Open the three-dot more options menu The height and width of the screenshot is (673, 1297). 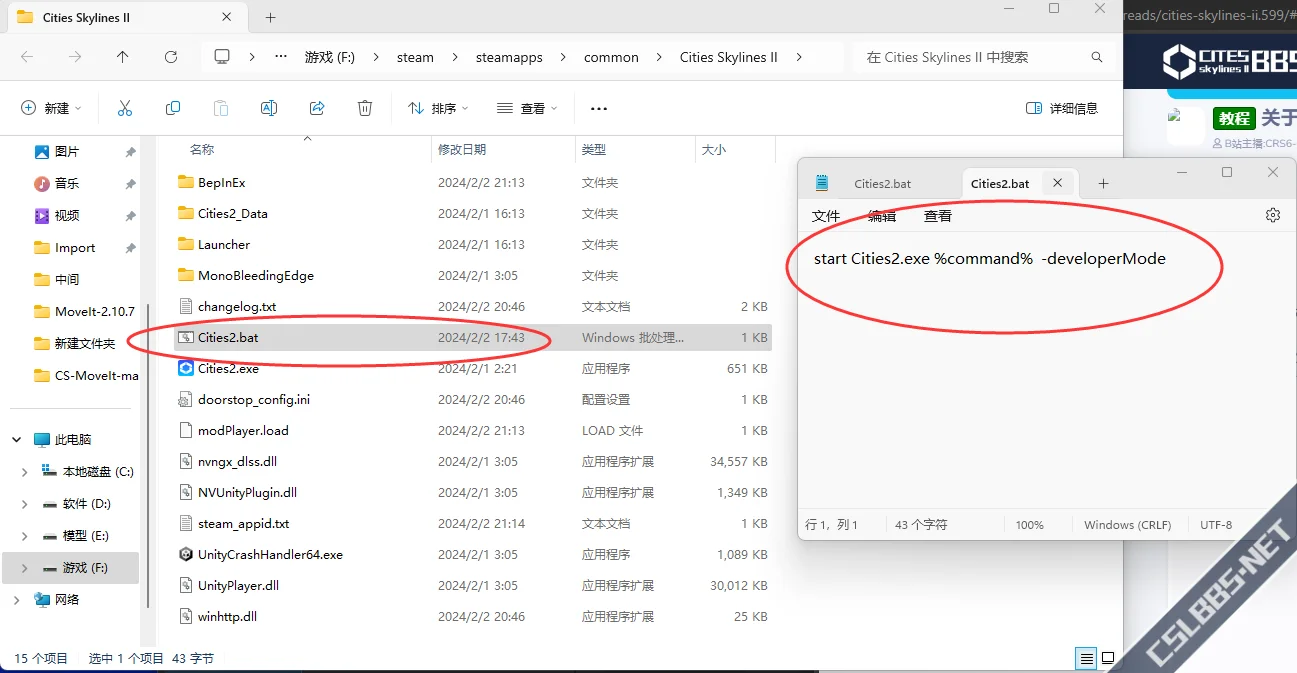599,108
